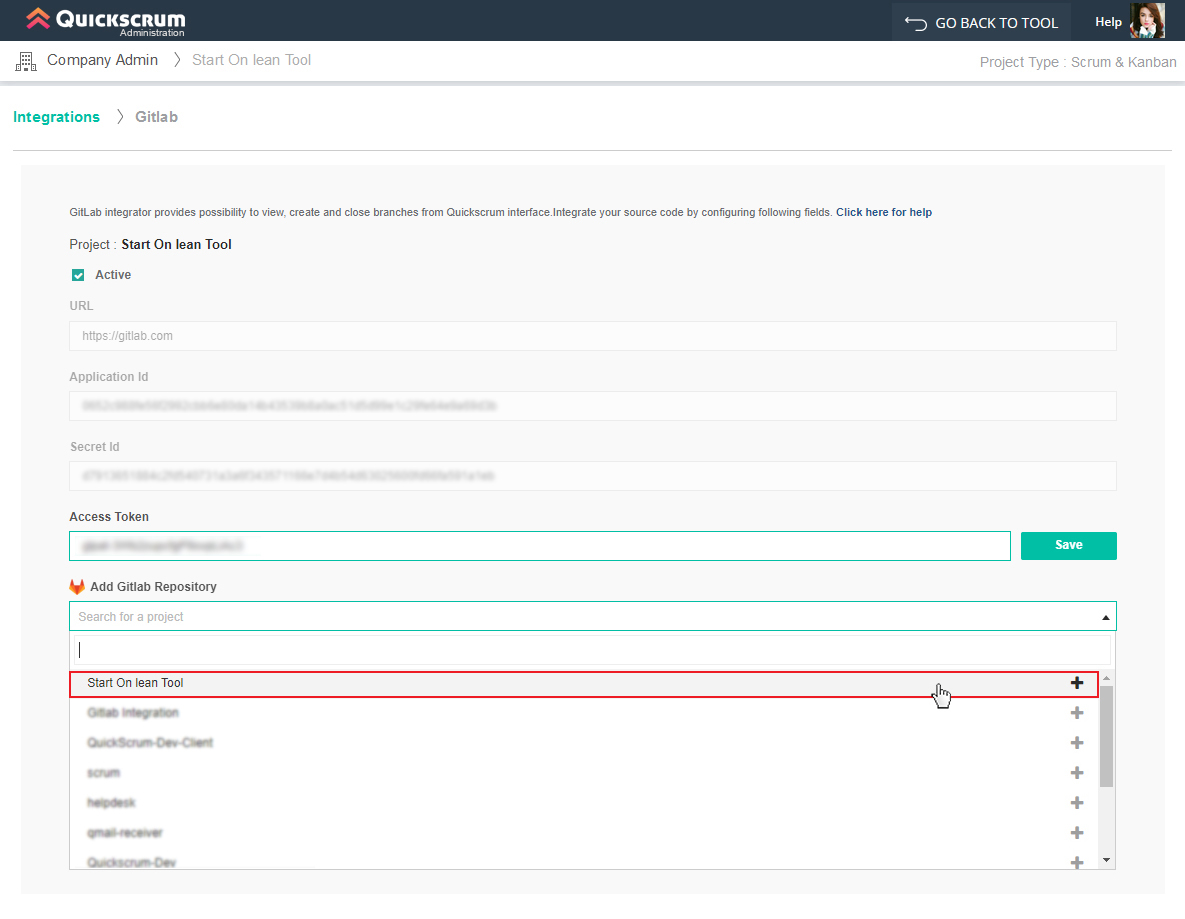Click the Company Admin building icon

click(x=26, y=61)
